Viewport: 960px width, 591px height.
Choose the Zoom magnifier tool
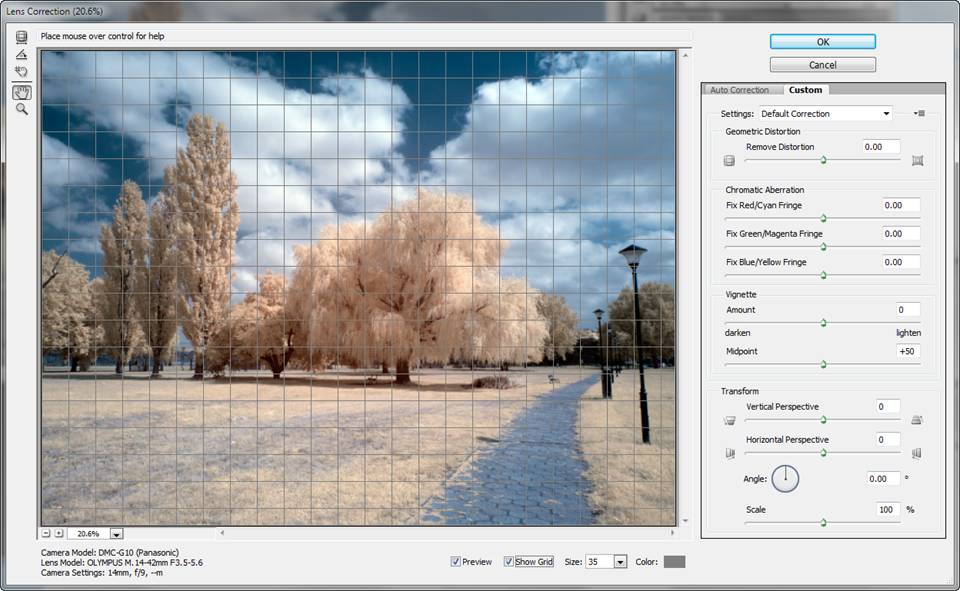tap(21, 109)
